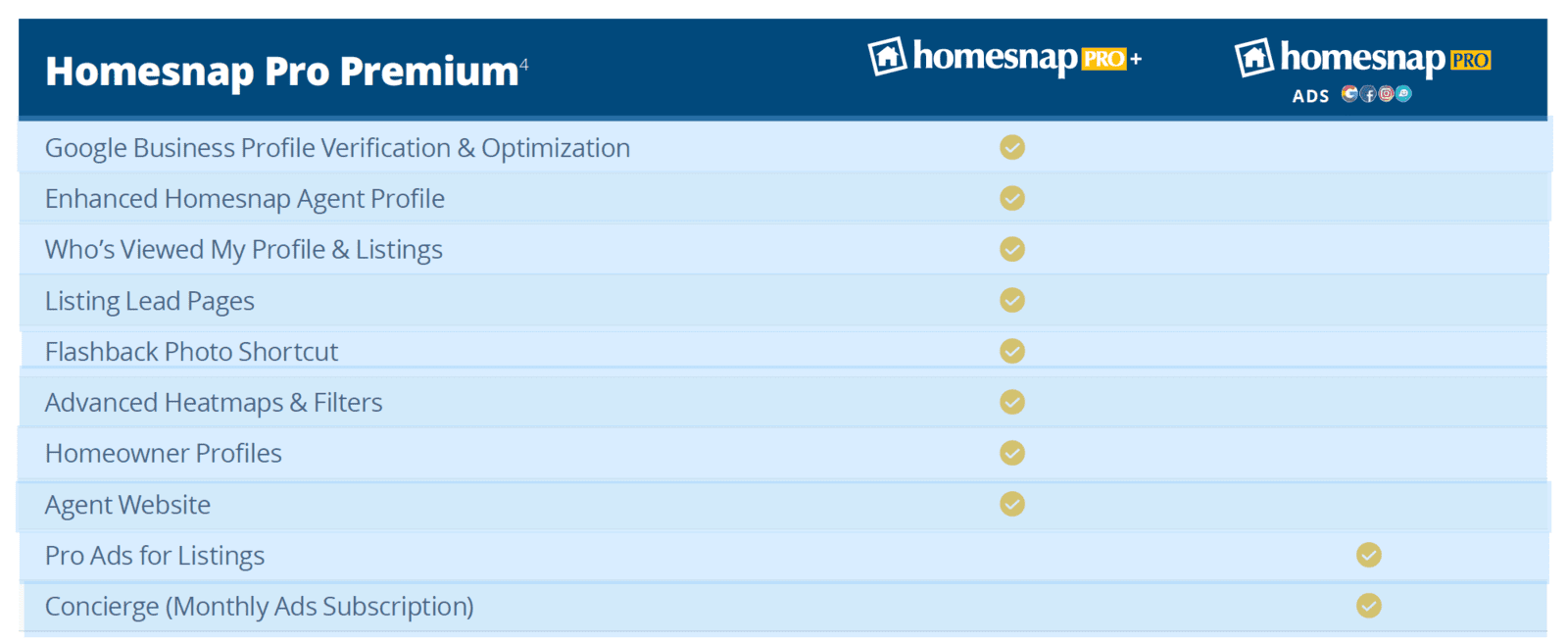
Task: Click the Homesnap Pro Ads logo
Action: 1362,71
